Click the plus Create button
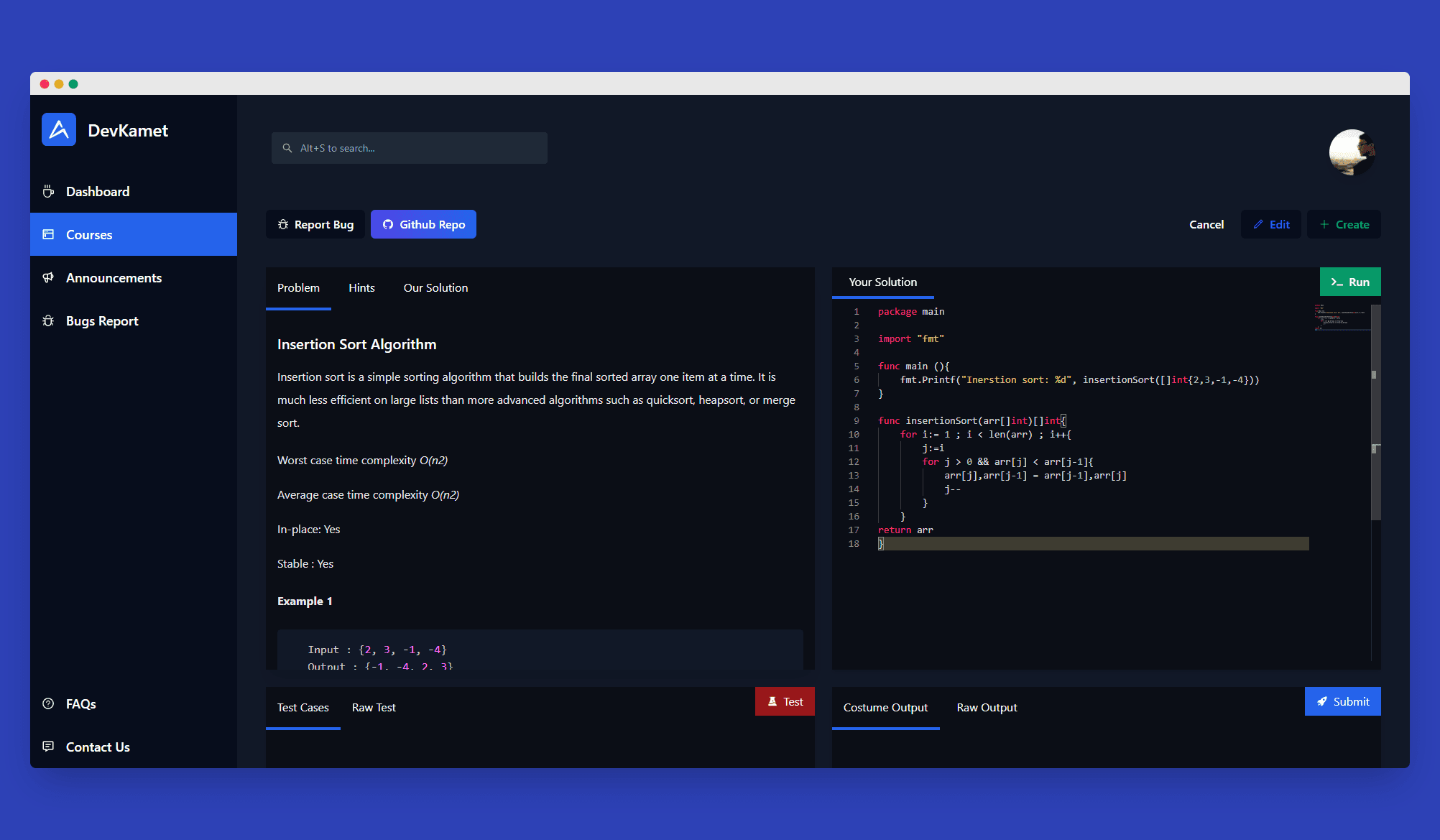This screenshot has height=840, width=1440. pos(1344,225)
